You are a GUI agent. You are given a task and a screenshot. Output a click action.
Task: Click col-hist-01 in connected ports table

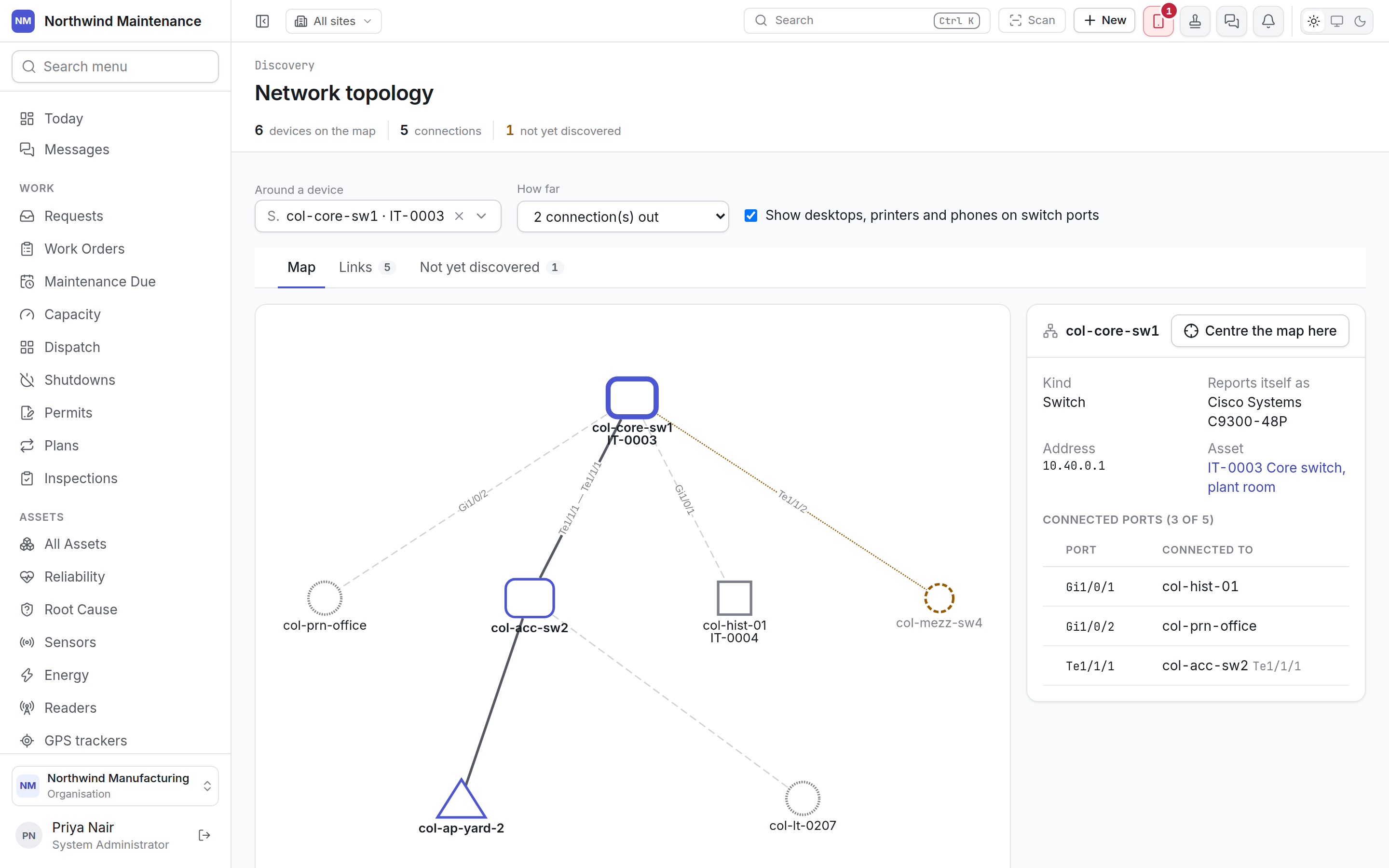(1199, 586)
